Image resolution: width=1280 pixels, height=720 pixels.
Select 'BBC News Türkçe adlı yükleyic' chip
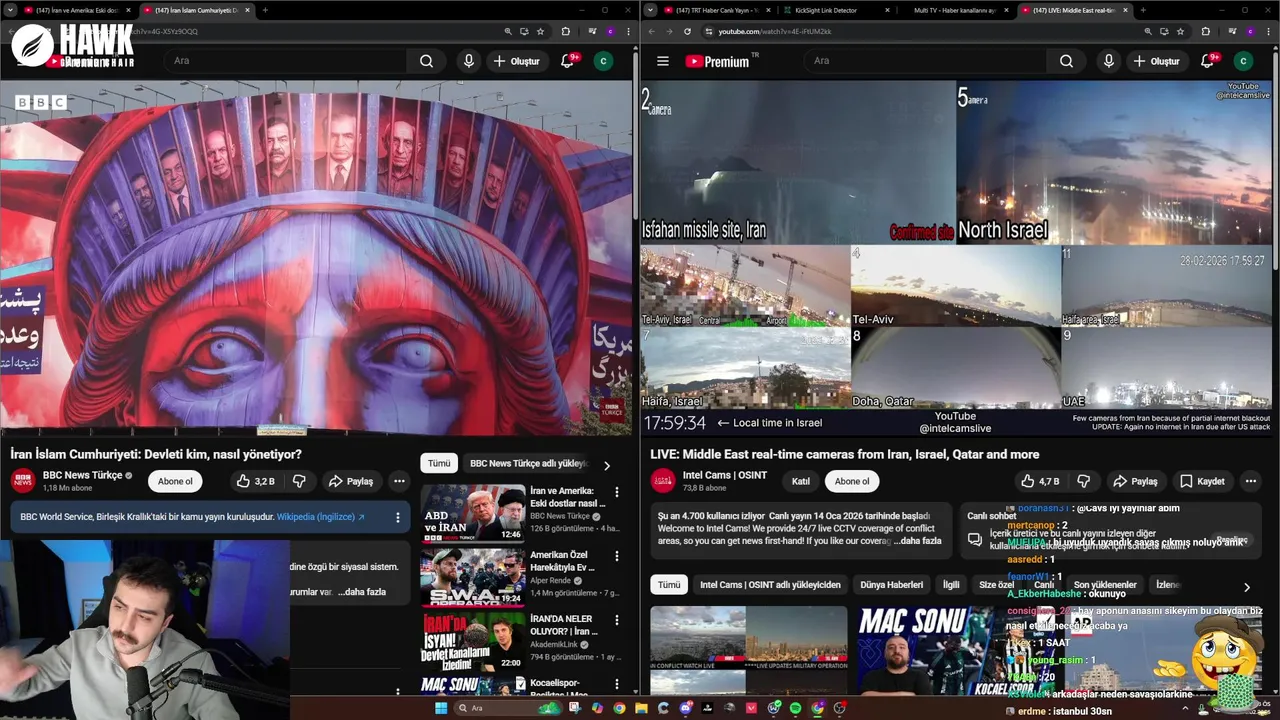point(527,463)
